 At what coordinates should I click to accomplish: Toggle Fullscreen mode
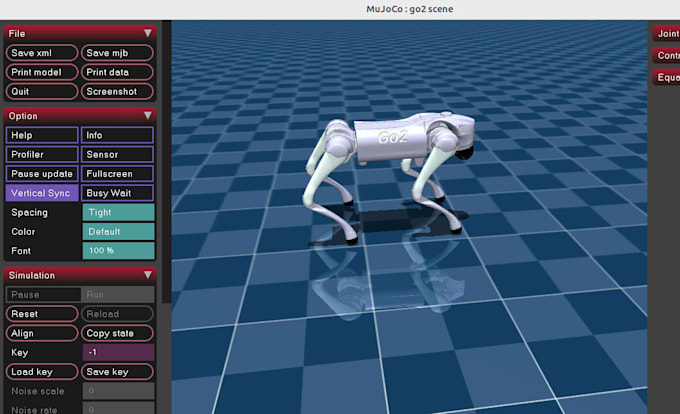pos(117,174)
